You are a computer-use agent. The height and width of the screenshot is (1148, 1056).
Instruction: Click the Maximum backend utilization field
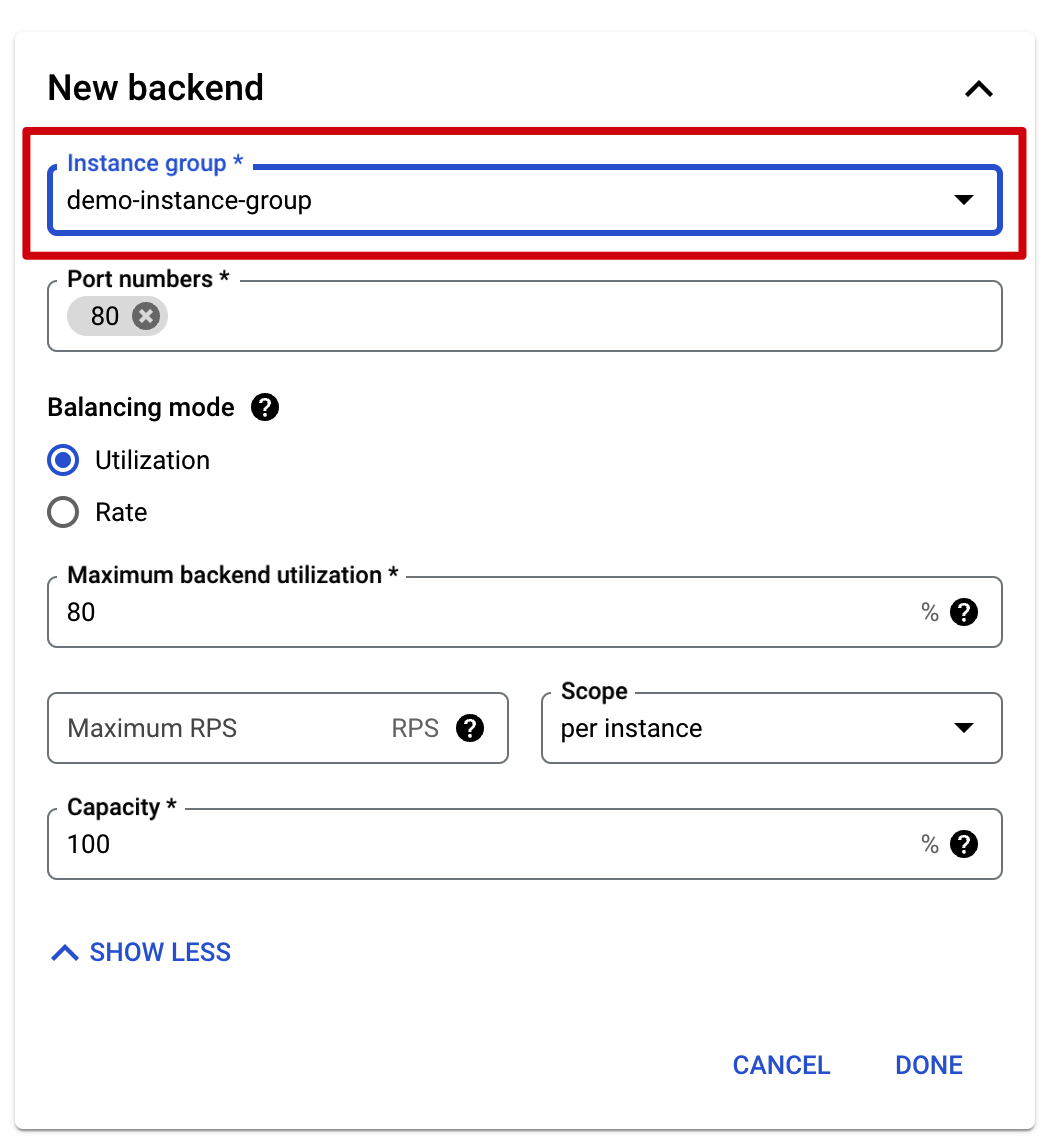click(x=480, y=612)
